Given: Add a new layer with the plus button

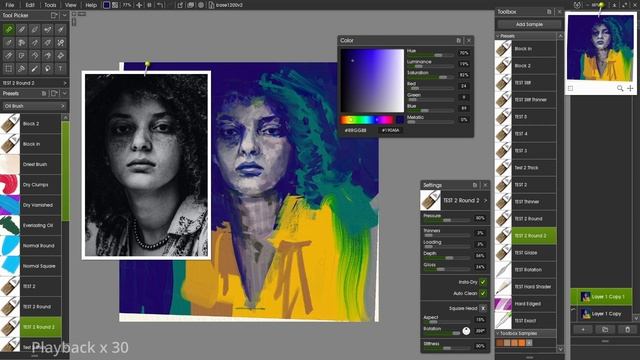Looking at the screenshot, I should 583,329.
